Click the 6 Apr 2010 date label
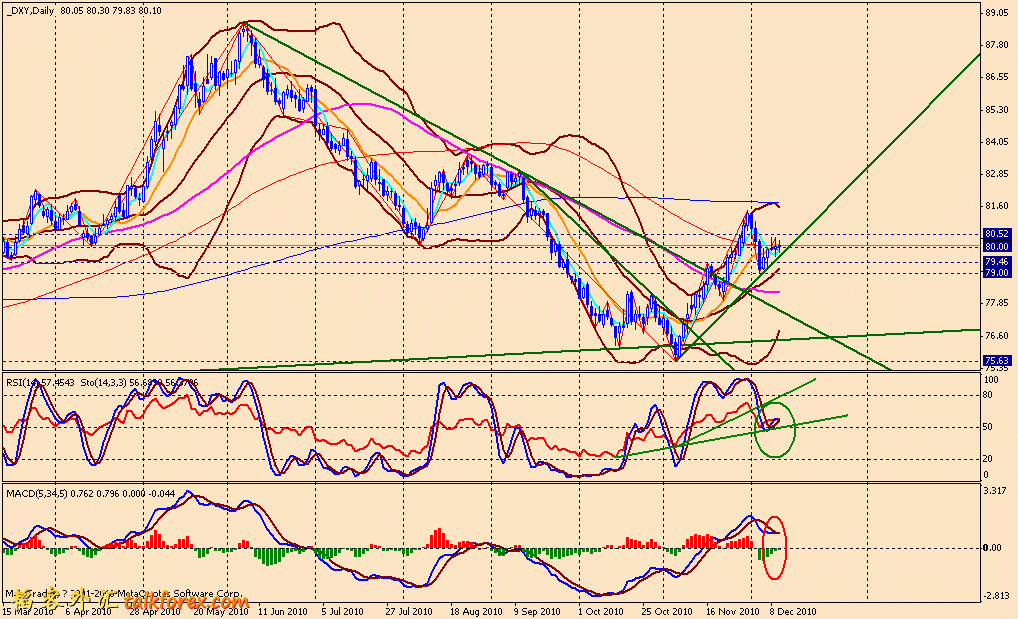Screen dimensions: 1018x619 coord(88,611)
